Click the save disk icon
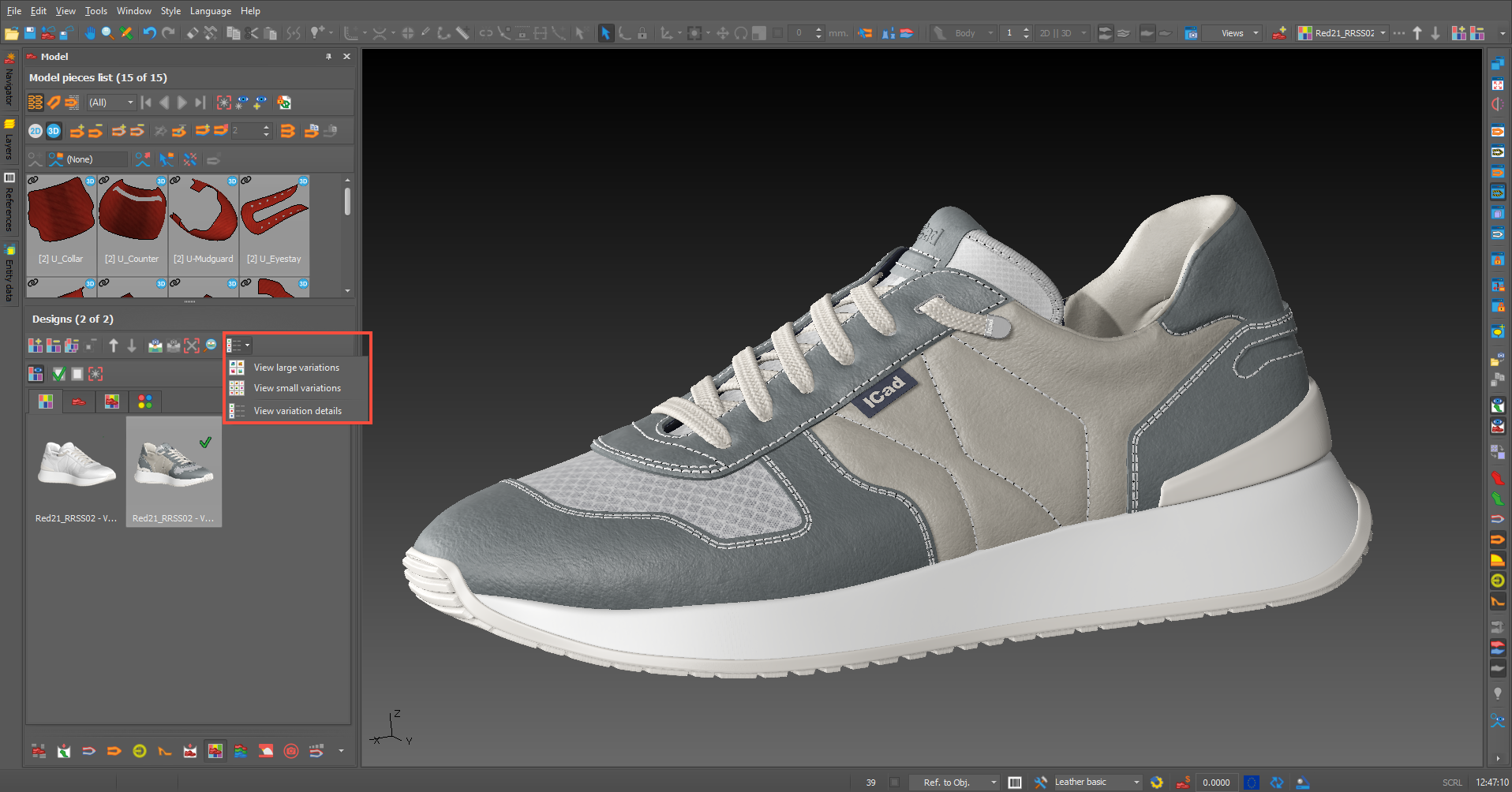 (30, 33)
